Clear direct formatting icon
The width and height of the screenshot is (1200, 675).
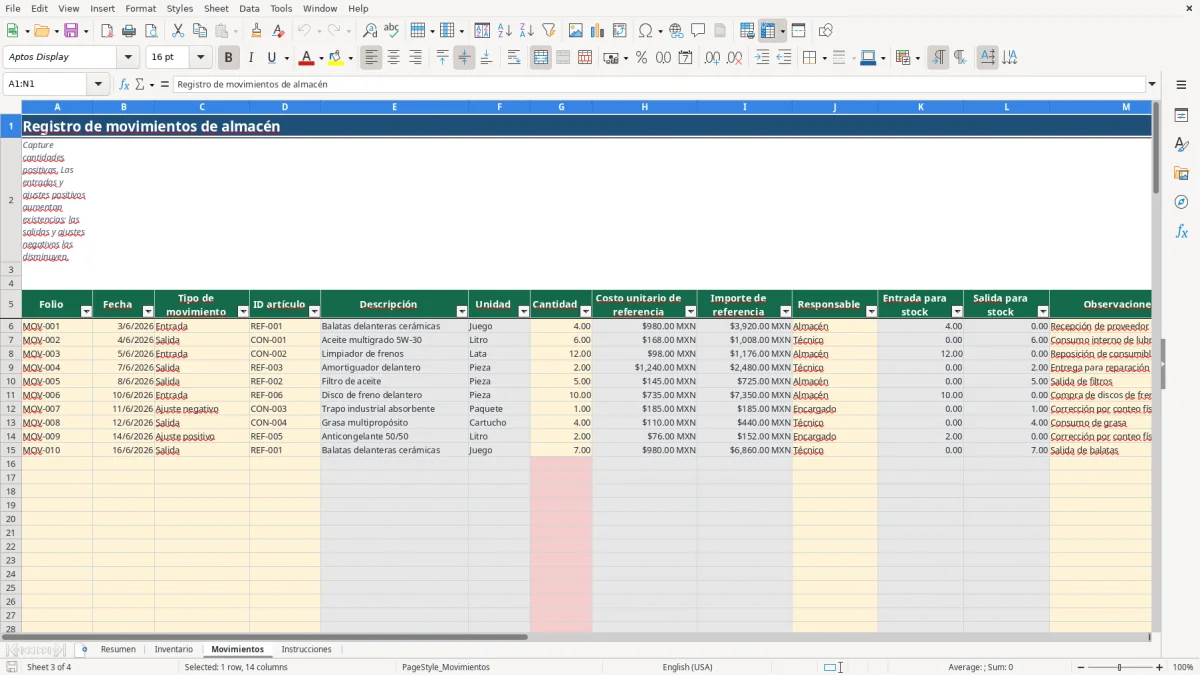tap(279, 31)
